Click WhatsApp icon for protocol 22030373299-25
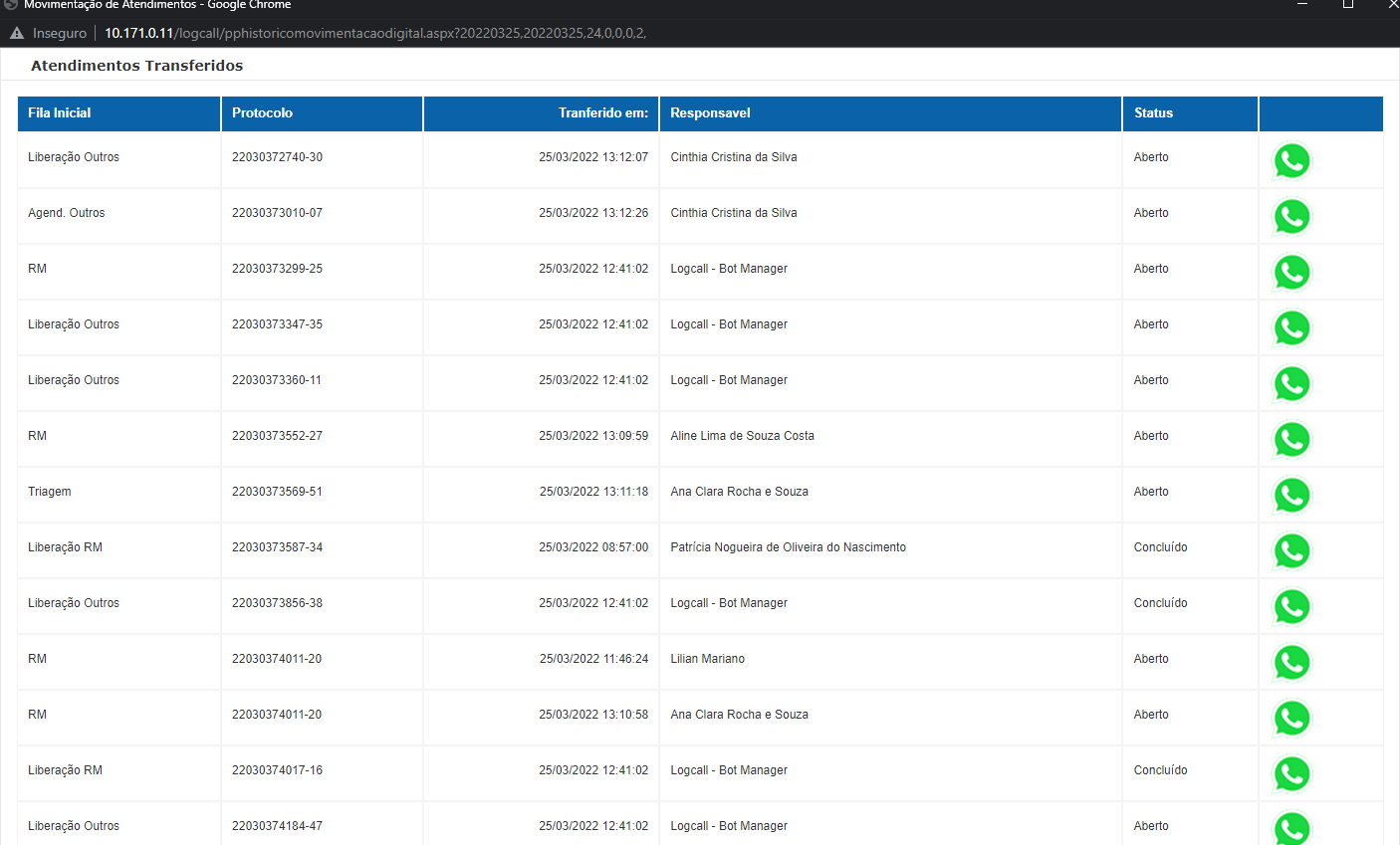This screenshot has width=1400, height=845. (1291, 273)
